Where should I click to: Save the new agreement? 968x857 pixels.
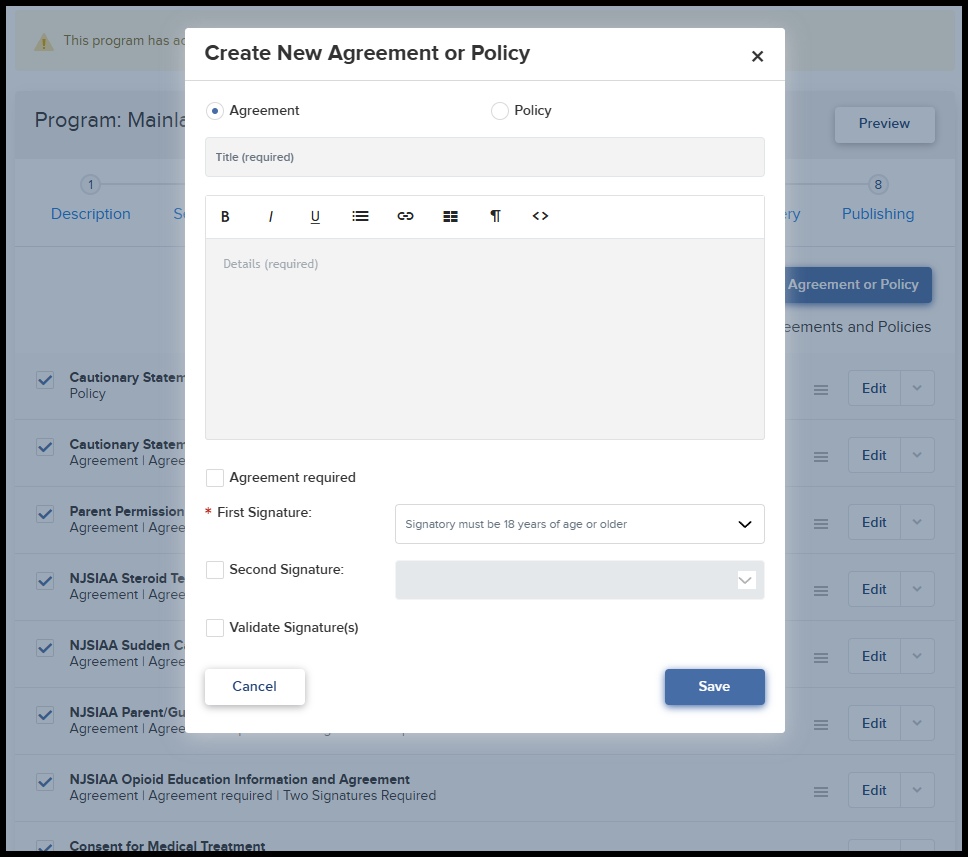click(x=714, y=687)
